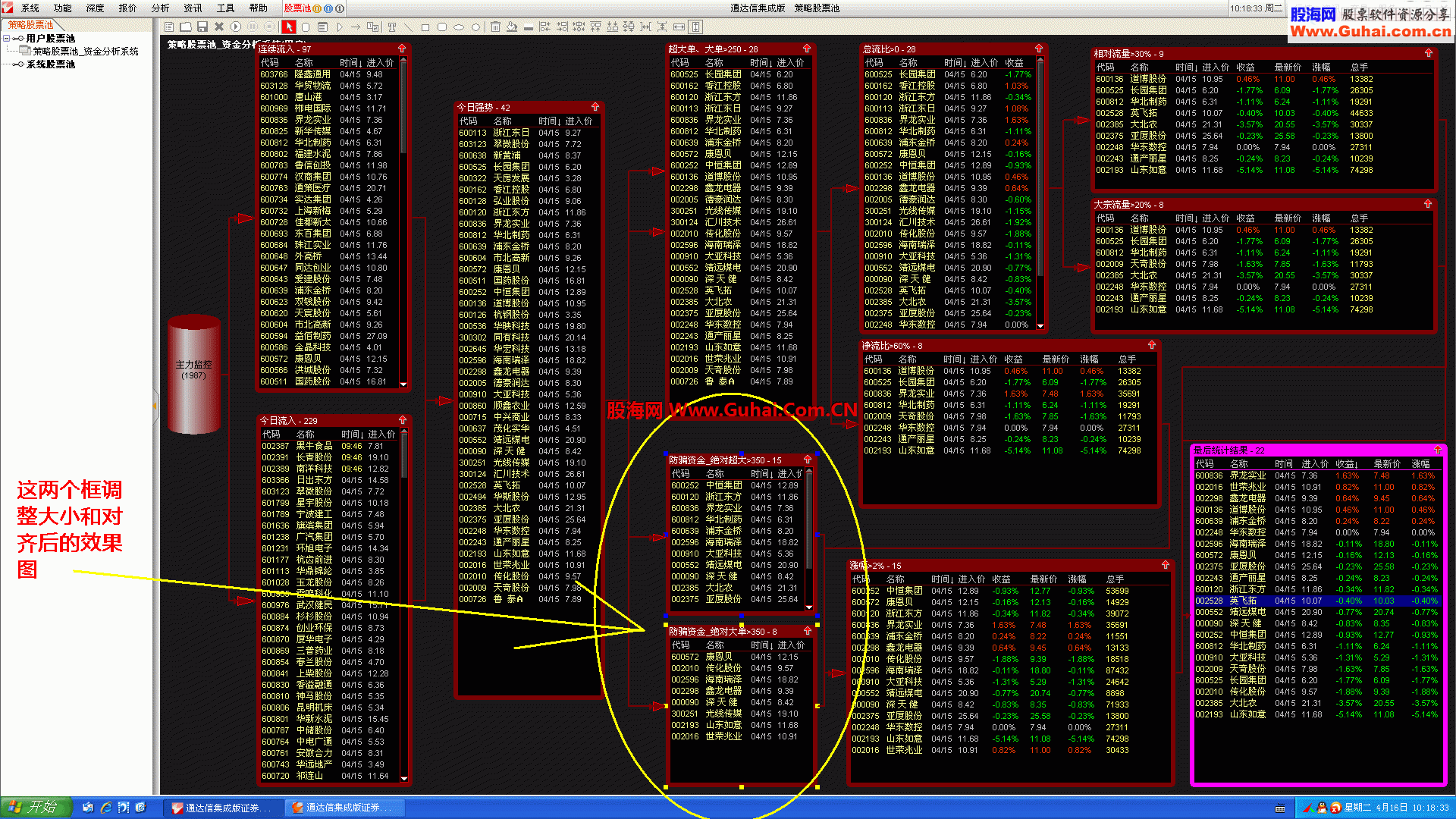Collapse the 用户股票池 tree node
Viewport: 1456px width, 819px height.
6,38
